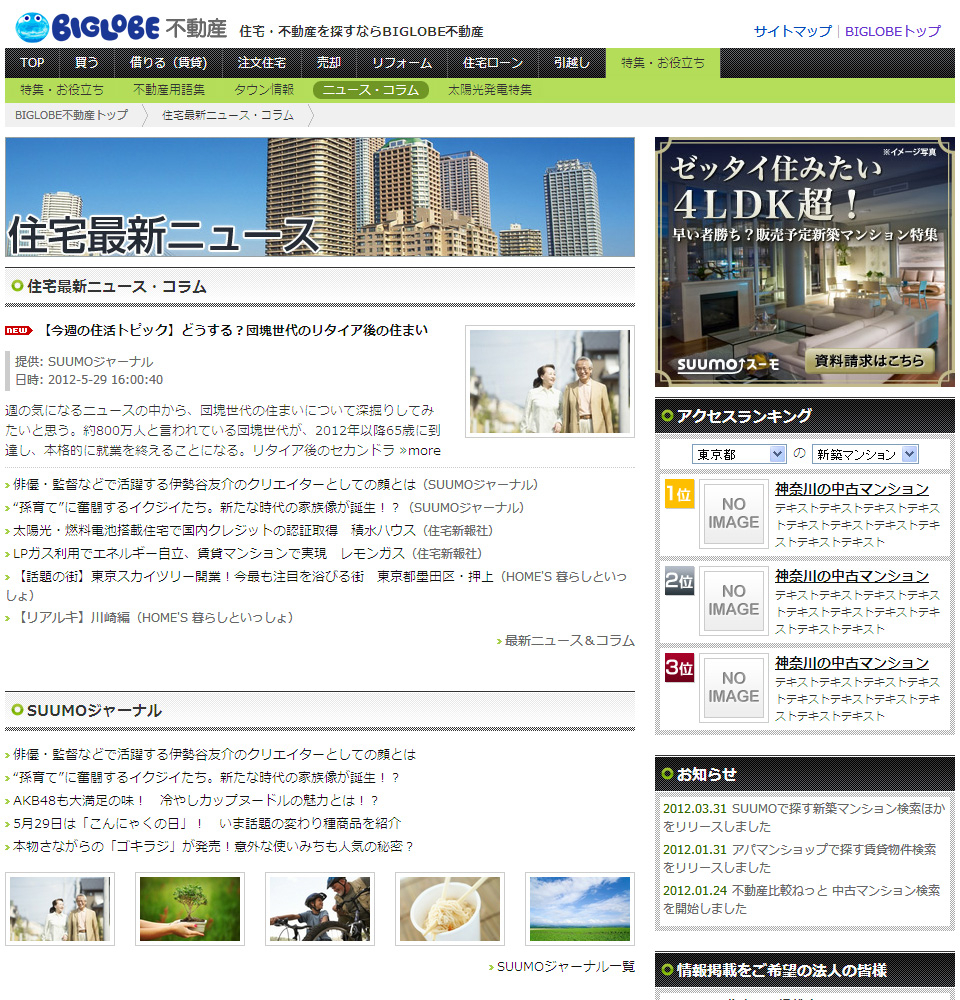Open the first-ranked 神奈川の中古マンション link
Screen dimensions: 960x1000
click(x=852, y=489)
